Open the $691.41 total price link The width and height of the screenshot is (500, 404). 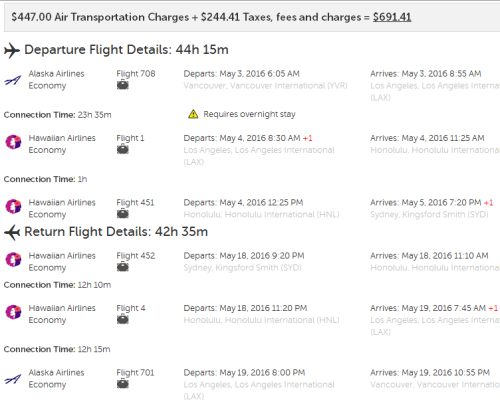point(392,17)
